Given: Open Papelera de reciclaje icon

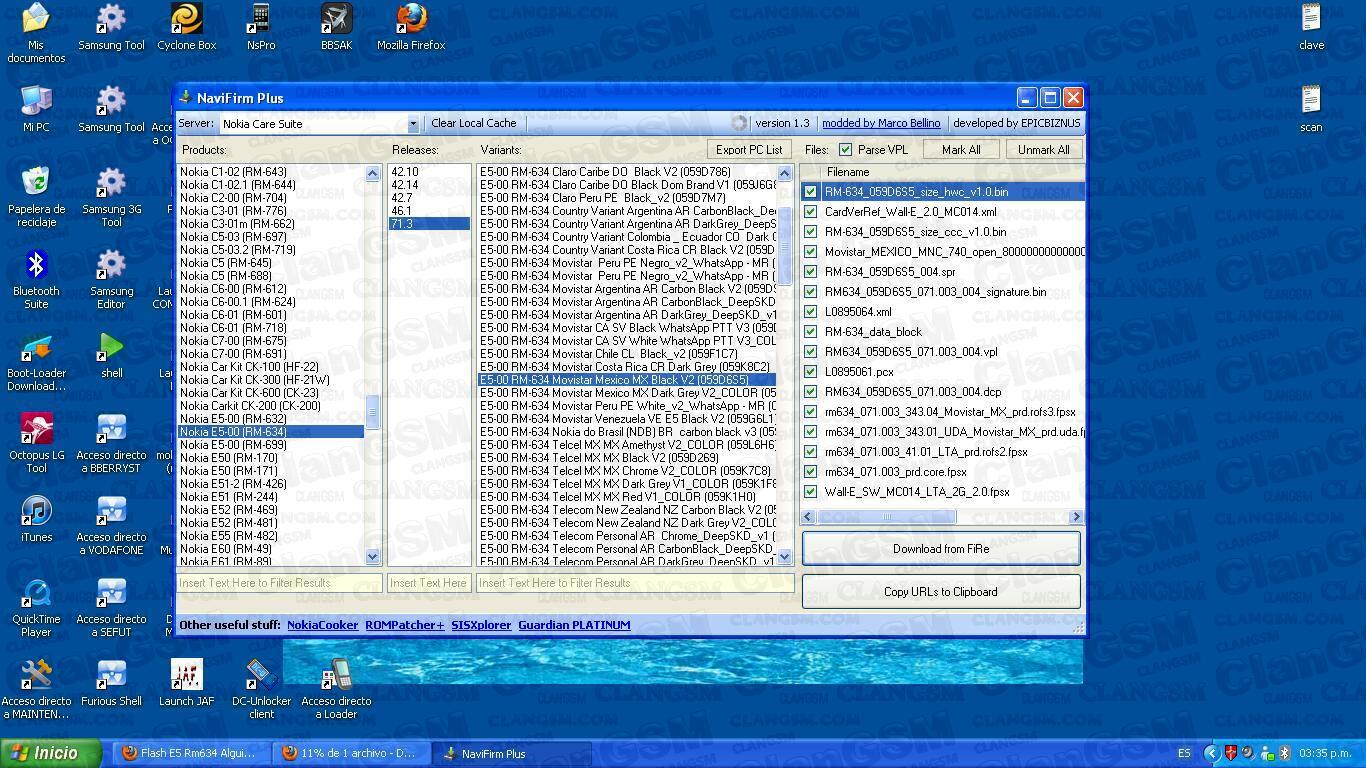Looking at the screenshot, I should coord(36,197).
